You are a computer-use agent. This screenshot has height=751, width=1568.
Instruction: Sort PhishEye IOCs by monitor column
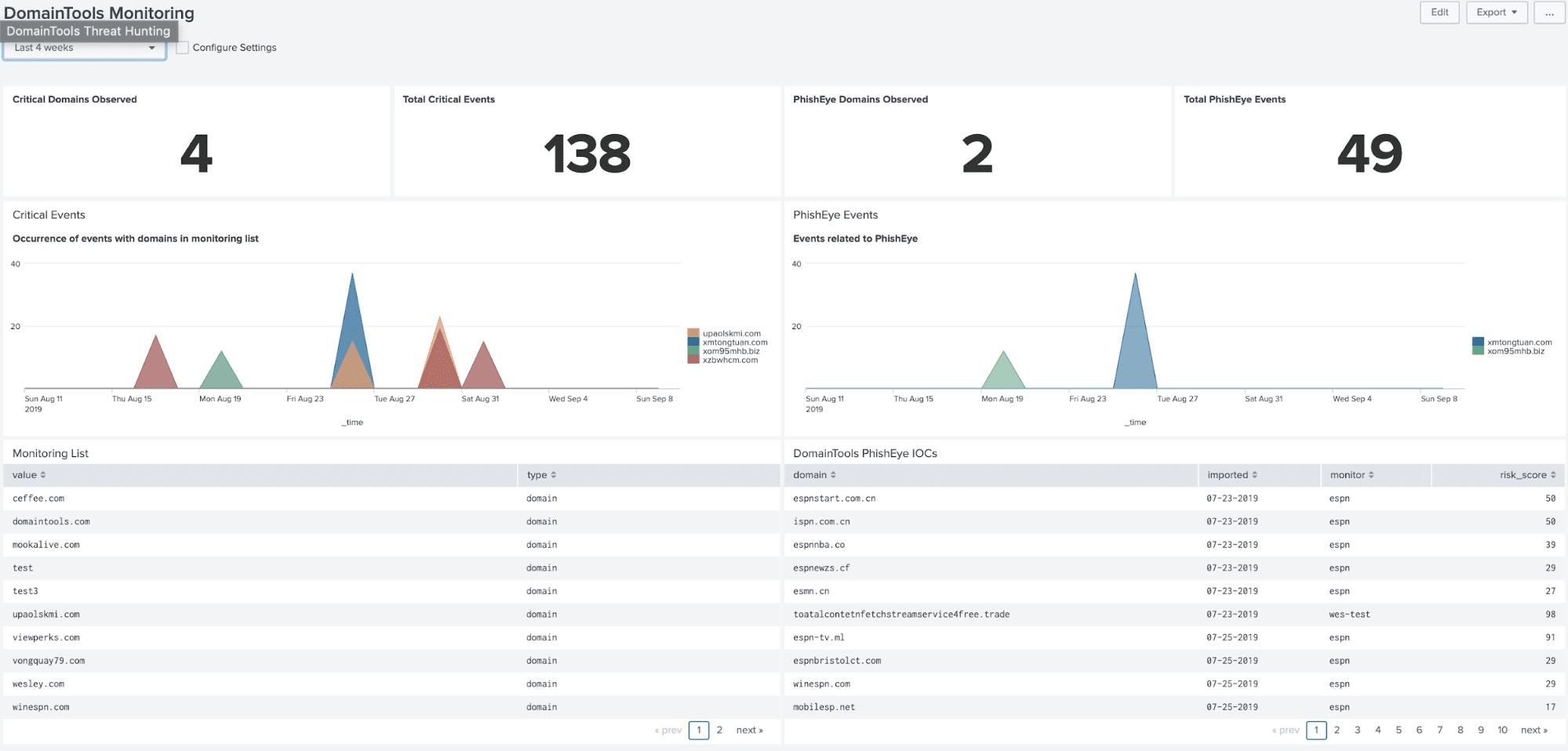point(1352,475)
